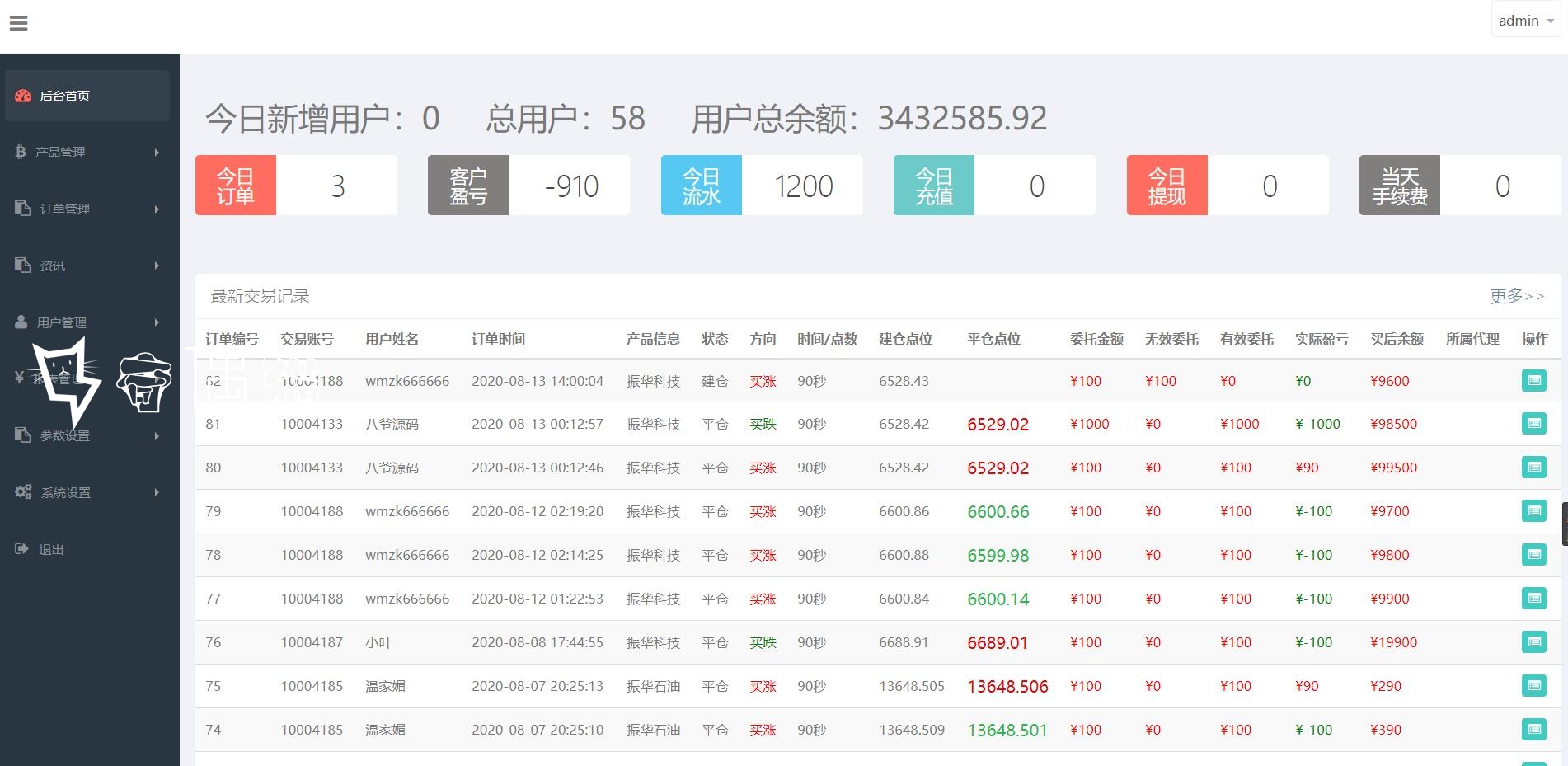
Task: Click the 平仓点位 column header
Action: click(x=993, y=339)
